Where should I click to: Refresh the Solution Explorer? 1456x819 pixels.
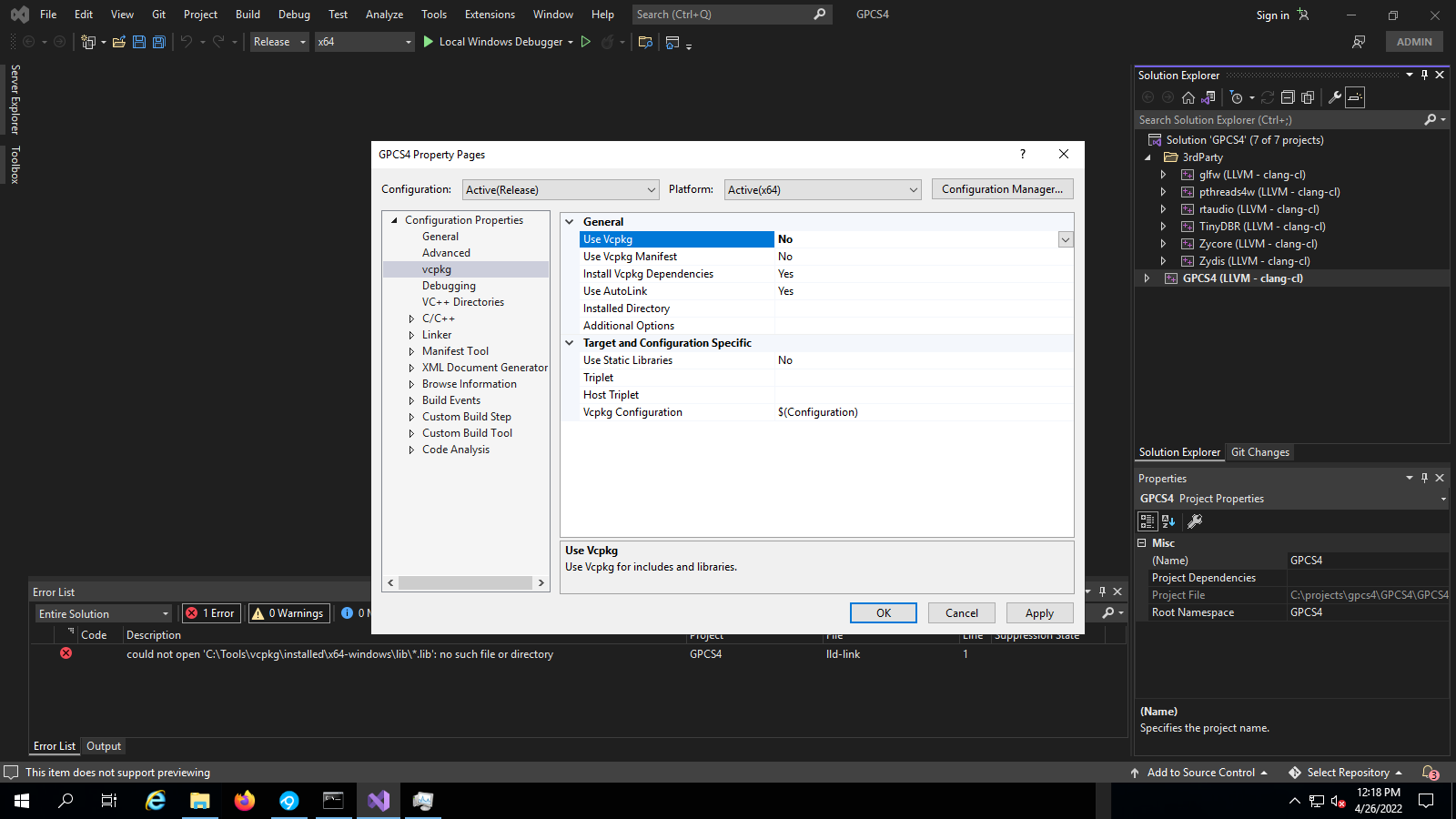pyautogui.click(x=1269, y=97)
